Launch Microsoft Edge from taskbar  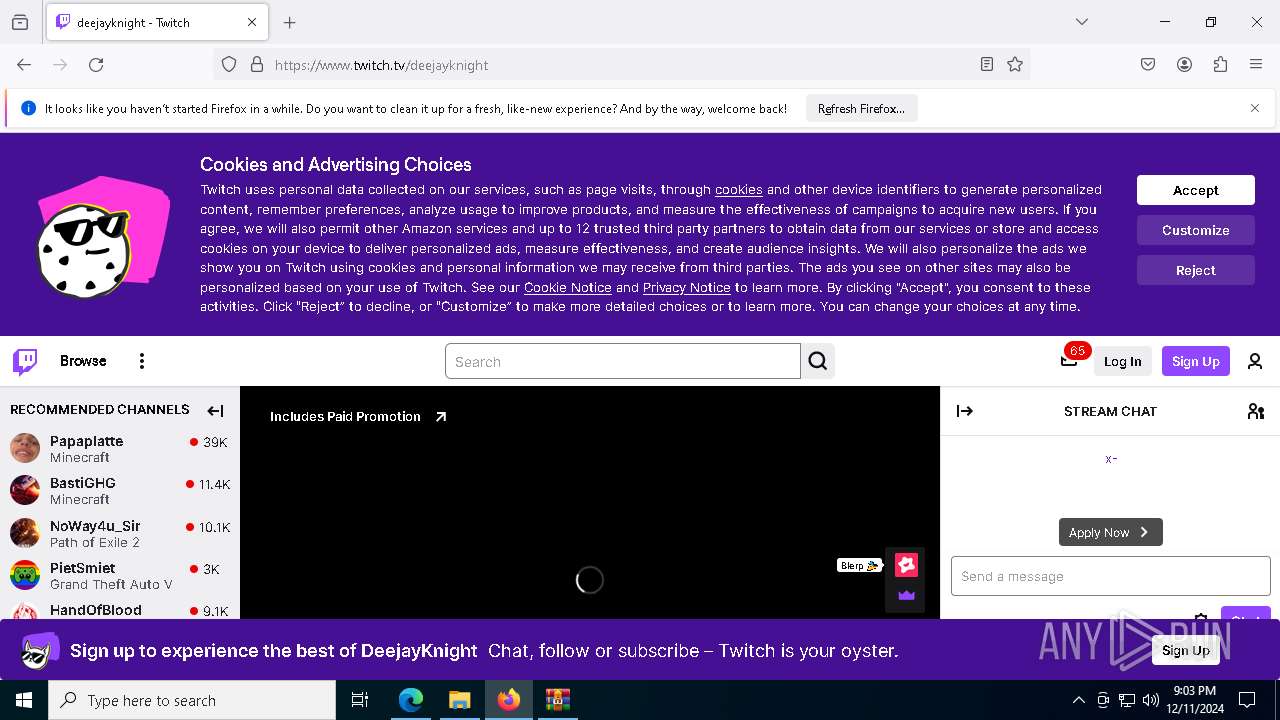click(x=411, y=700)
